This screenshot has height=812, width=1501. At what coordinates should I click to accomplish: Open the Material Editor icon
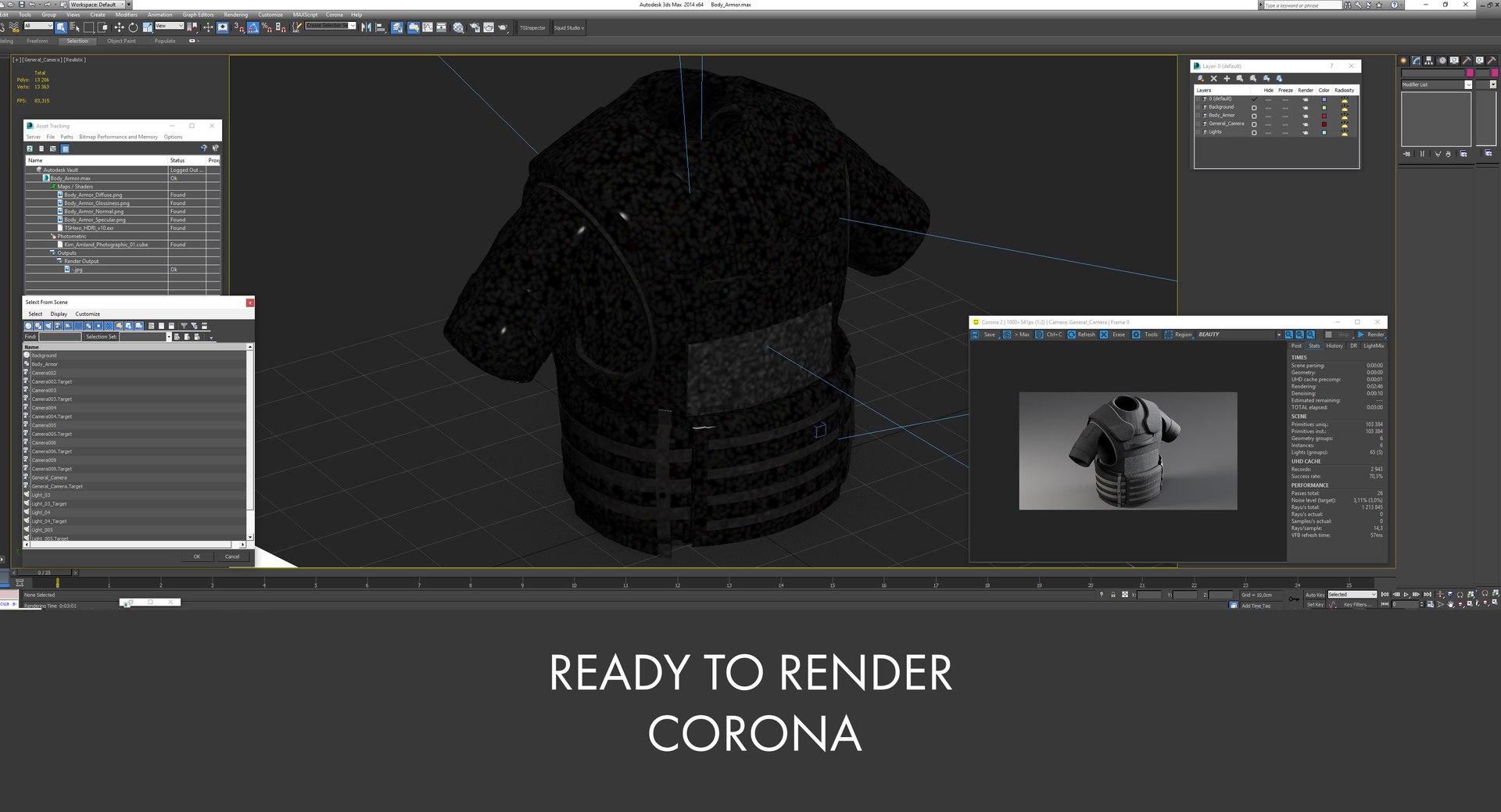(458, 27)
